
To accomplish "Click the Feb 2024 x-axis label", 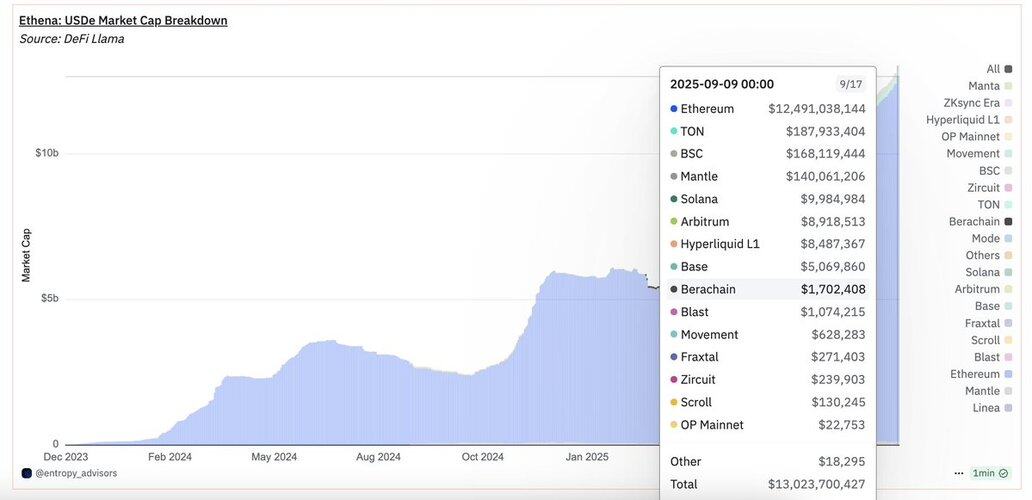I will coord(170,457).
